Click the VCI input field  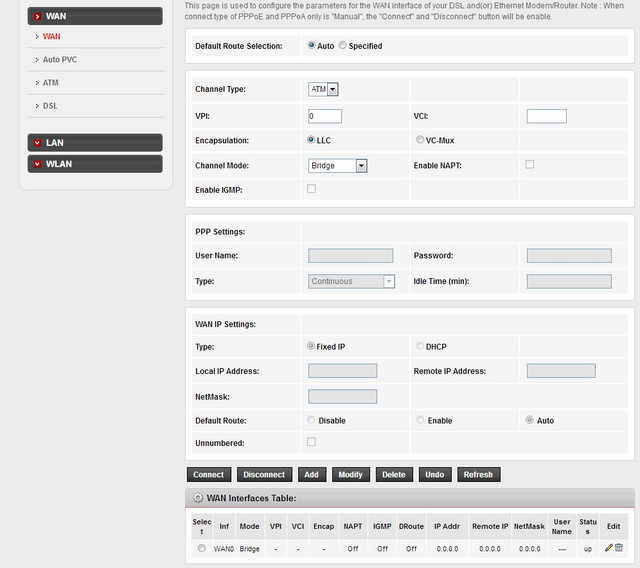pos(546,116)
